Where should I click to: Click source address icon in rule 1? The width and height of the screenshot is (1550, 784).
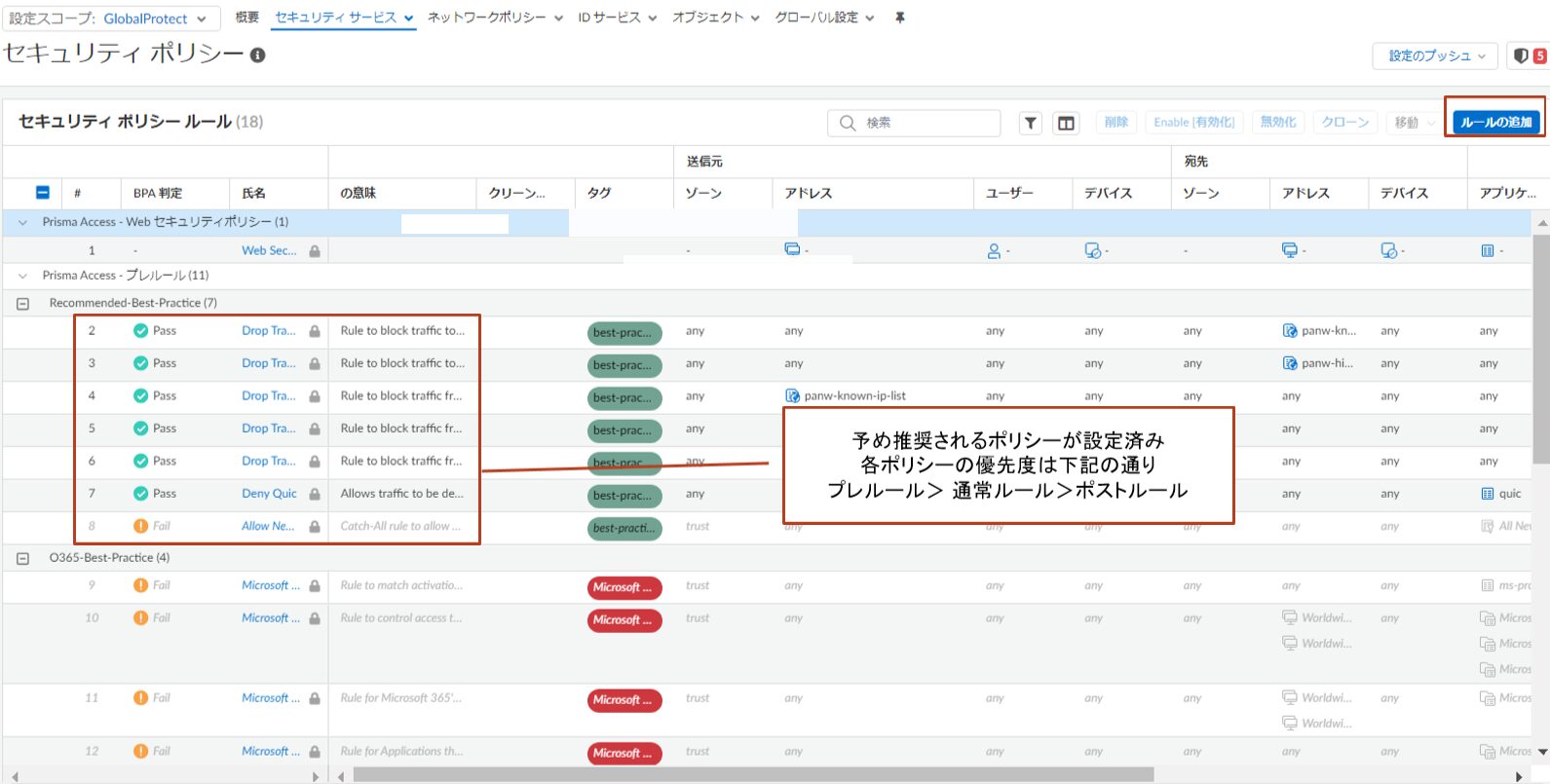[792, 249]
